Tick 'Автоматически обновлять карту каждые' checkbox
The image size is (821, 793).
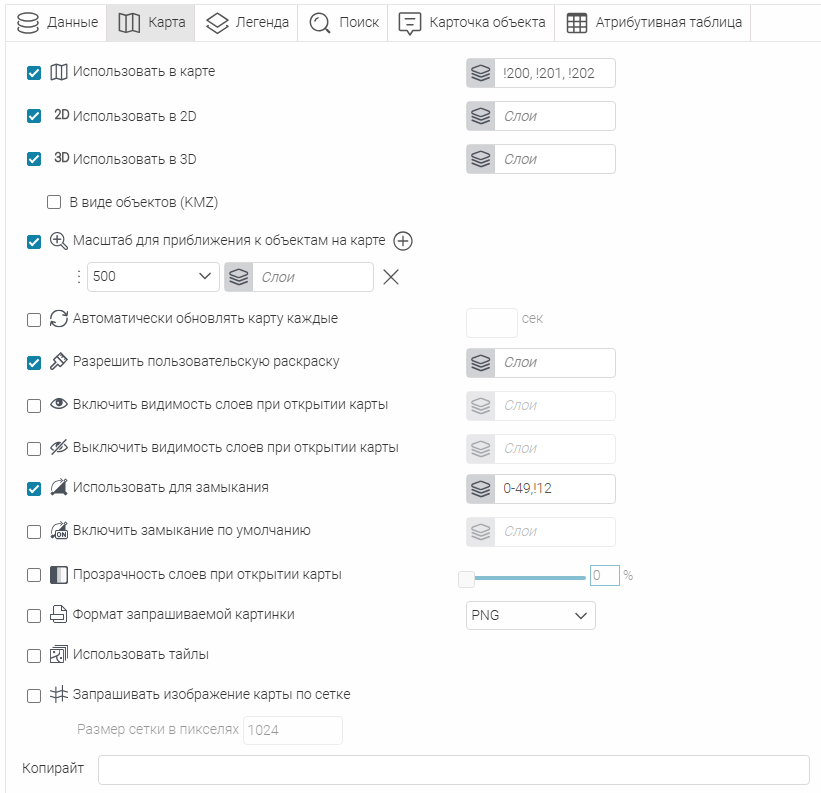pos(34,320)
